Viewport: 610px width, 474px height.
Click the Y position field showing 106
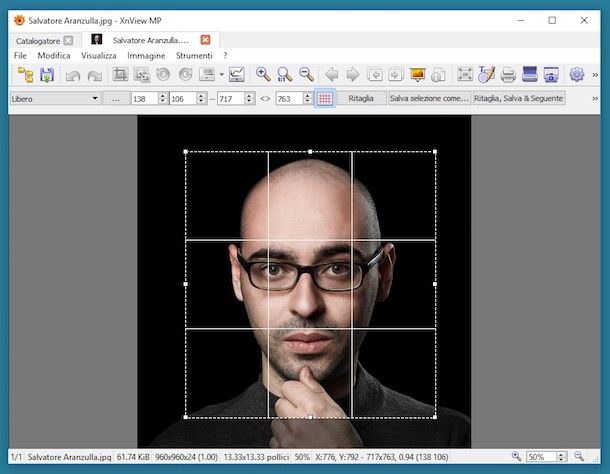182,98
